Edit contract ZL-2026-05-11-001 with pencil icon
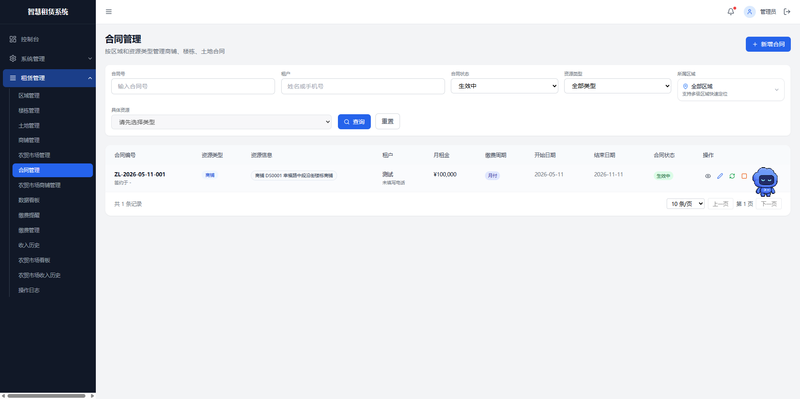The image size is (800, 399). pyautogui.click(x=720, y=176)
